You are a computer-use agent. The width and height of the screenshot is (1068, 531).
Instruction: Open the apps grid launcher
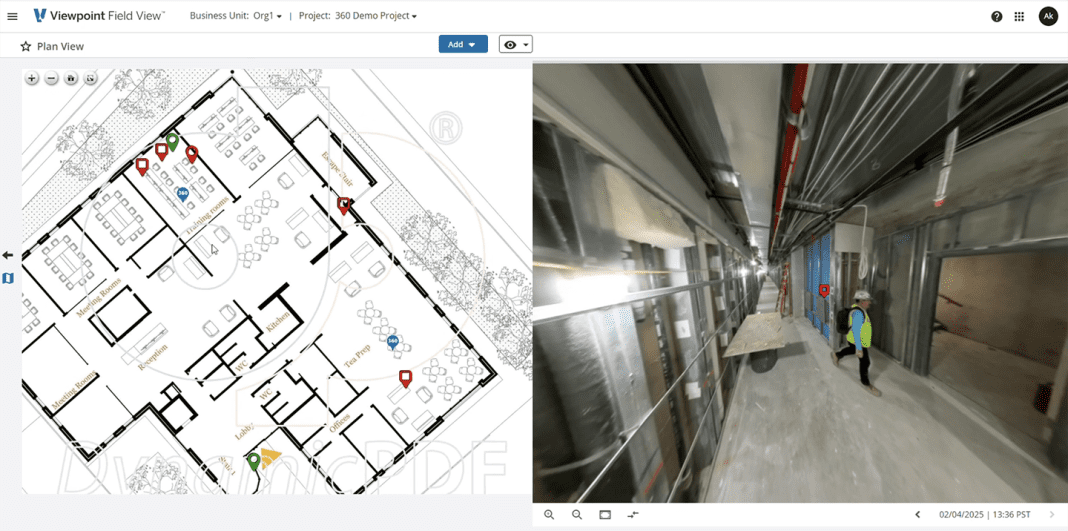(x=1019, y=16)
